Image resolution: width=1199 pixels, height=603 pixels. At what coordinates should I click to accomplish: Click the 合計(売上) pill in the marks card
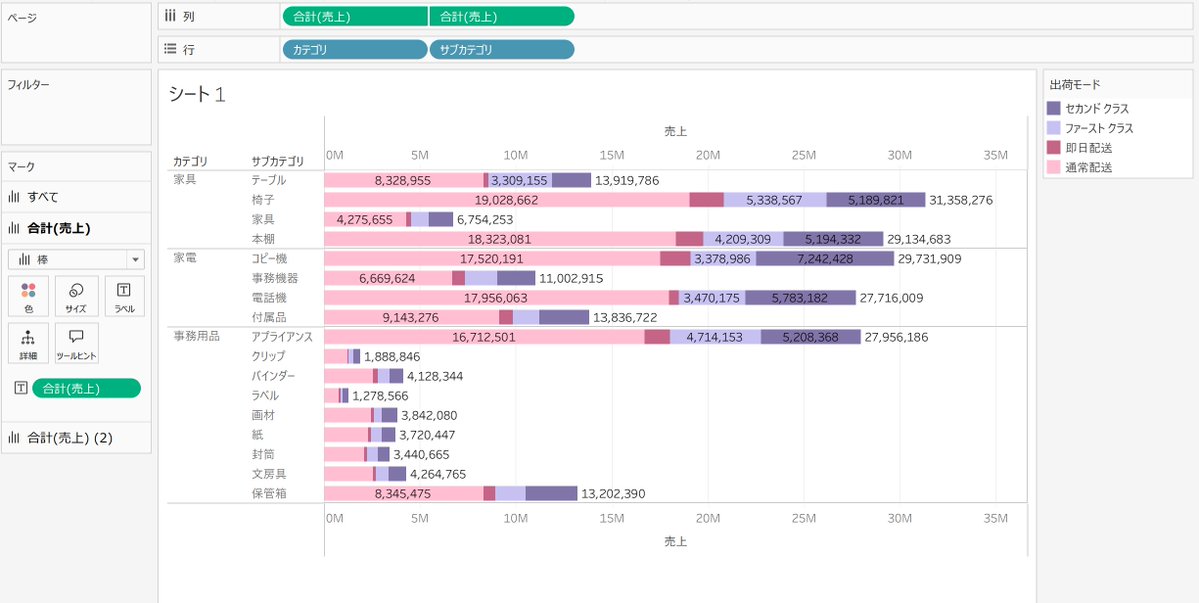tap(86, 388)
